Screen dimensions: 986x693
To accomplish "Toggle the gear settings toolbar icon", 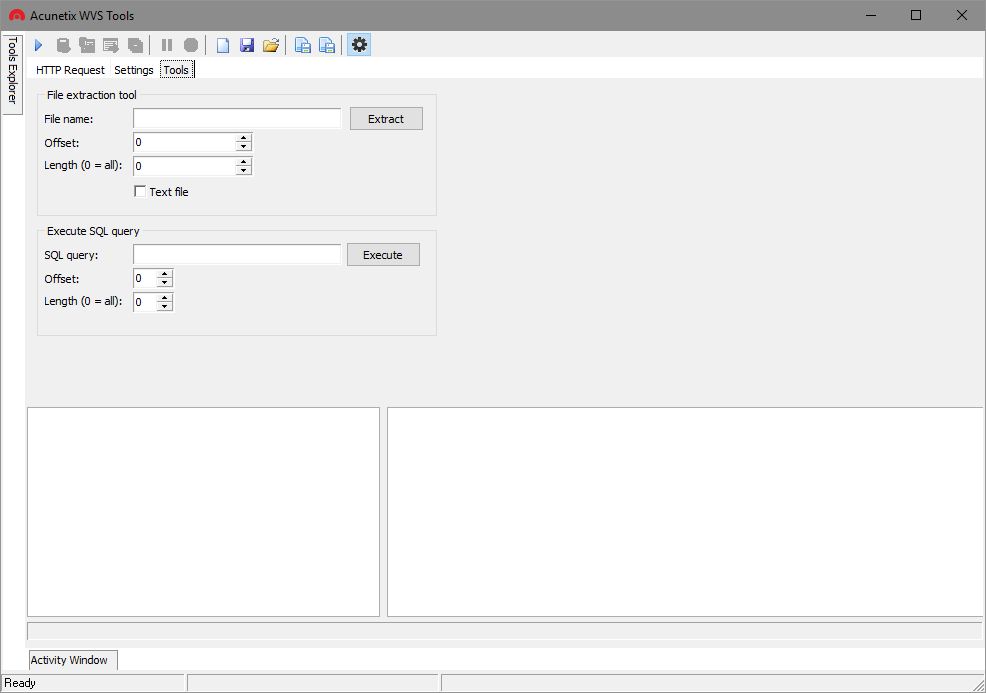I will coord(359,45).
